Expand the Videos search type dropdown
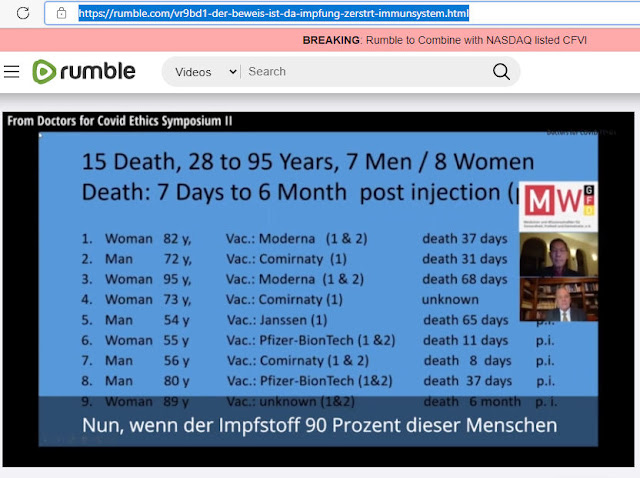The image size is (640, 478). pyautogui.click(x=205, y=72)
